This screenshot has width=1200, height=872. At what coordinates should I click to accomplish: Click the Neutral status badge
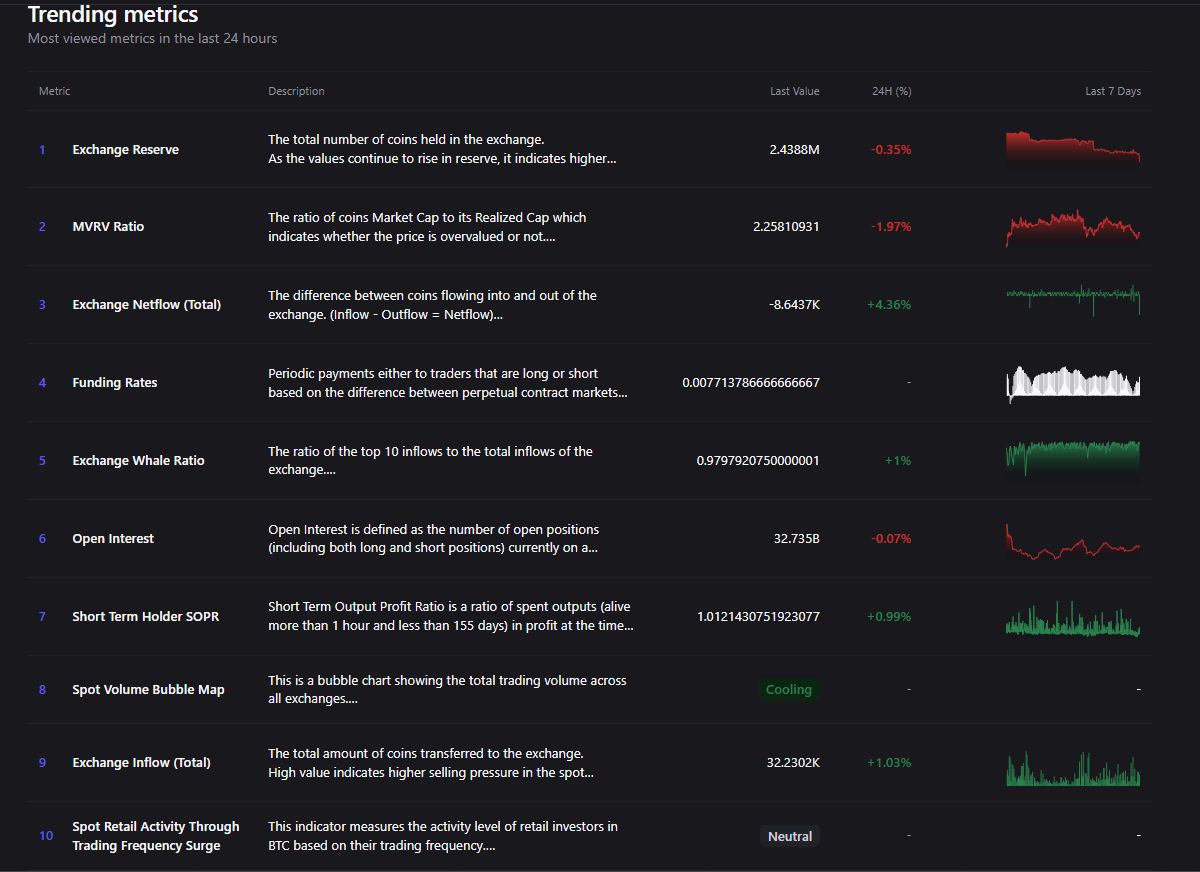click(x=790, y=836)
